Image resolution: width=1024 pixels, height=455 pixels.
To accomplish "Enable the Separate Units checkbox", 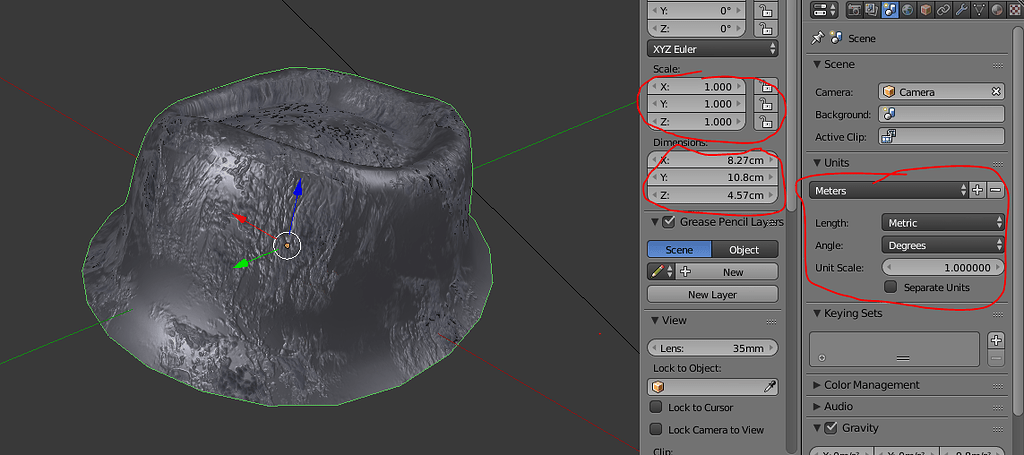I will click(x=890, y=287).
